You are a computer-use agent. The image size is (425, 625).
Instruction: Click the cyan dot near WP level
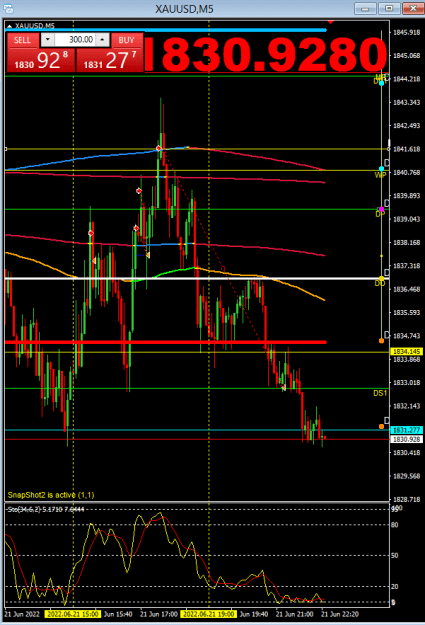point(382,169)
